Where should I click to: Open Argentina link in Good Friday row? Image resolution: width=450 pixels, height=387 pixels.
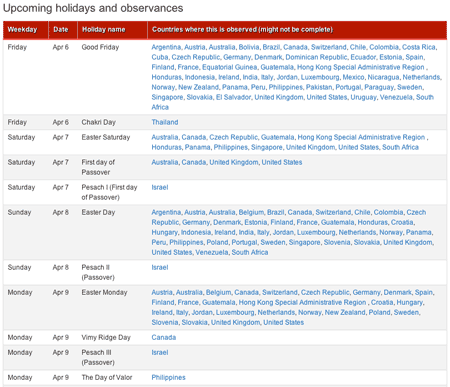pyautogui.click(x=166, y=47)
